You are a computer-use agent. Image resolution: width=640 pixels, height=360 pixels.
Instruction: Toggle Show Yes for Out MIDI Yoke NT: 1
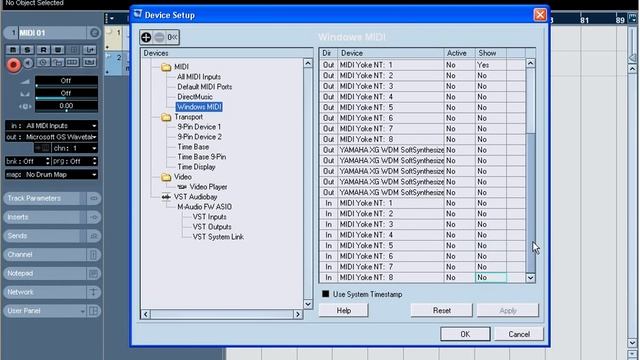491,65
